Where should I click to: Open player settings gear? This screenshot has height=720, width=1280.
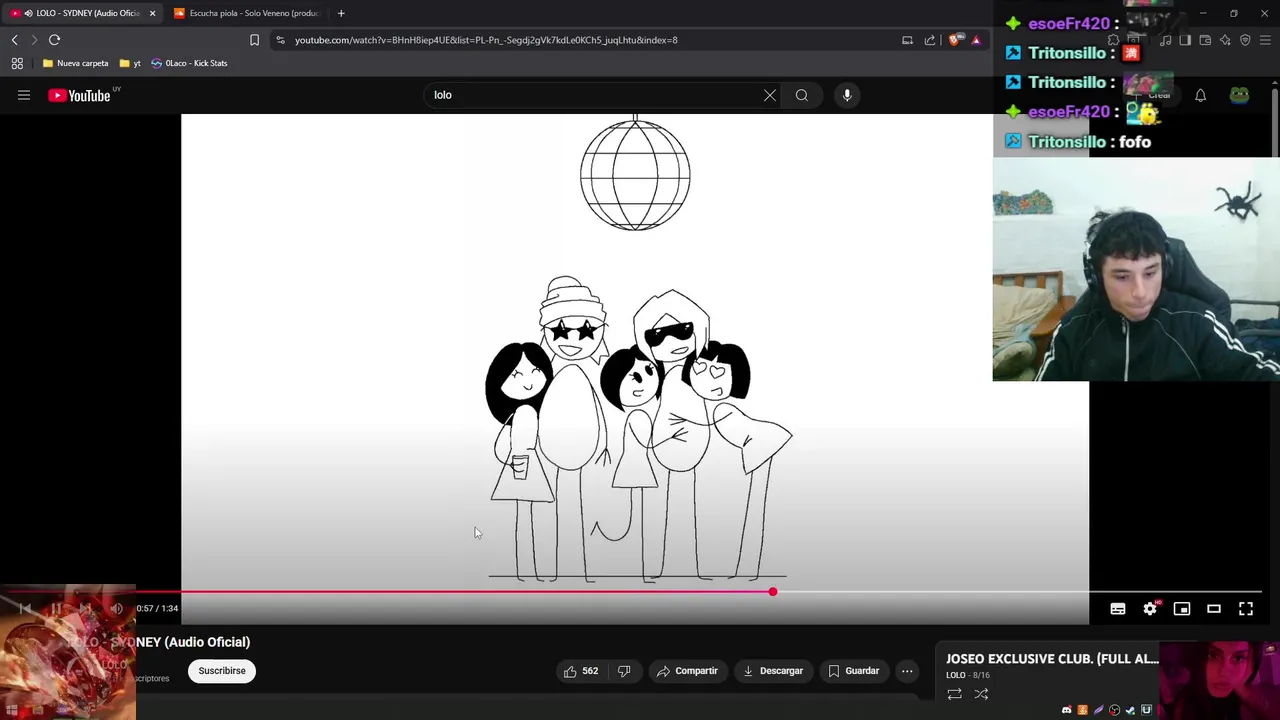point(1150,608)
